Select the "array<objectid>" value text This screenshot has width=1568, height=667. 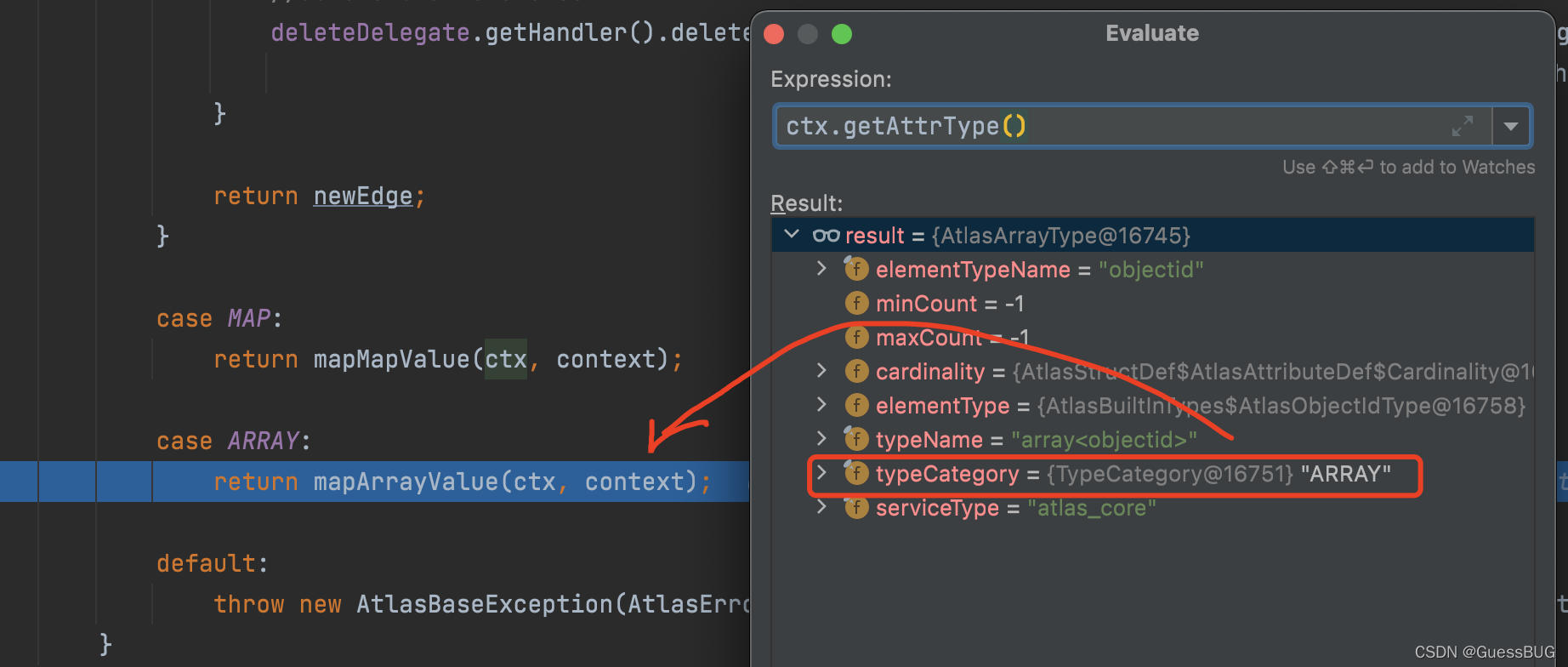[x=1104, y=440]
